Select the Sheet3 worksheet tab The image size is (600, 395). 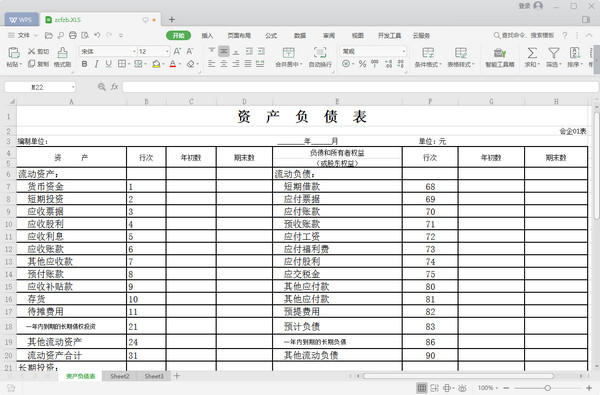tap(154, 376)
